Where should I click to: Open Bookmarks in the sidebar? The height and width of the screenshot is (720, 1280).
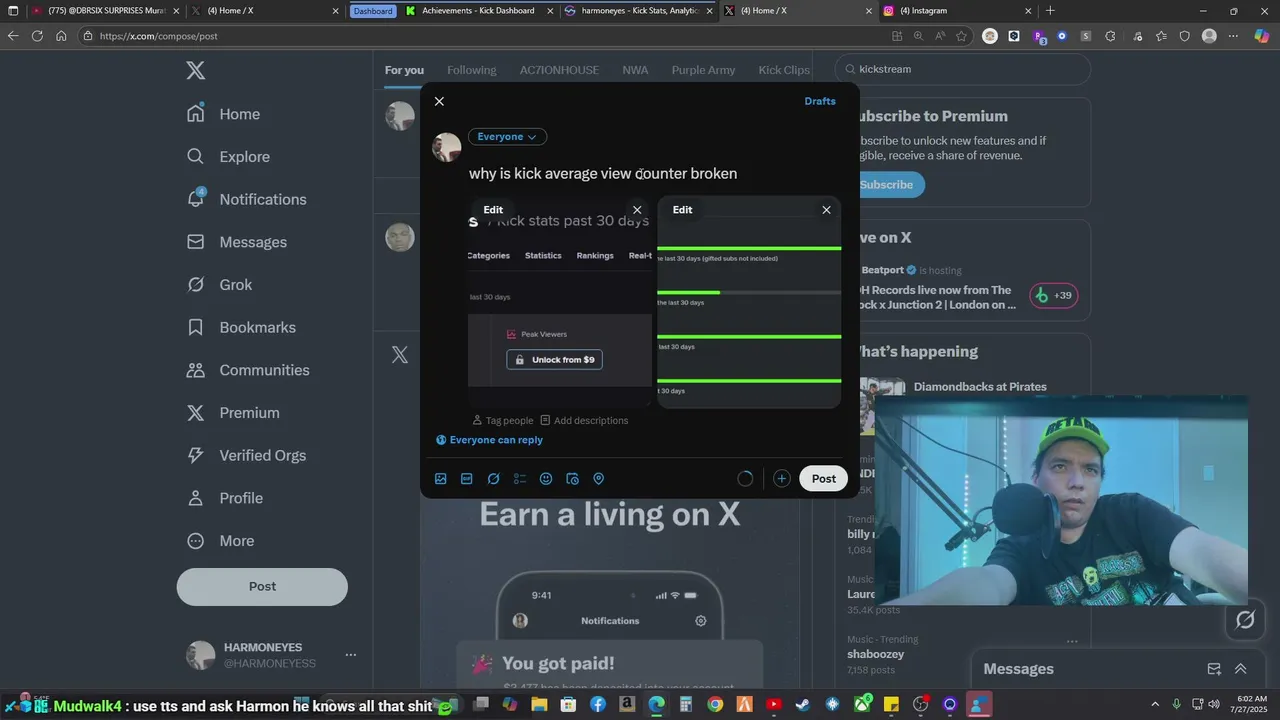pos(241,327)
